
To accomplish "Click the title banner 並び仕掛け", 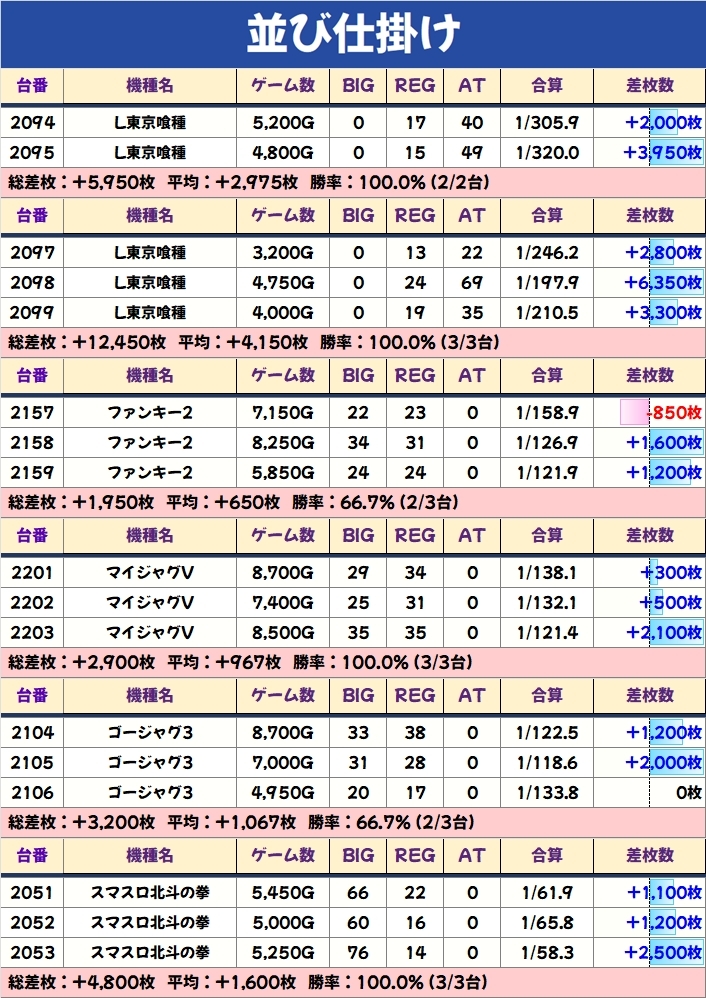I will click(x=353, y=34).
